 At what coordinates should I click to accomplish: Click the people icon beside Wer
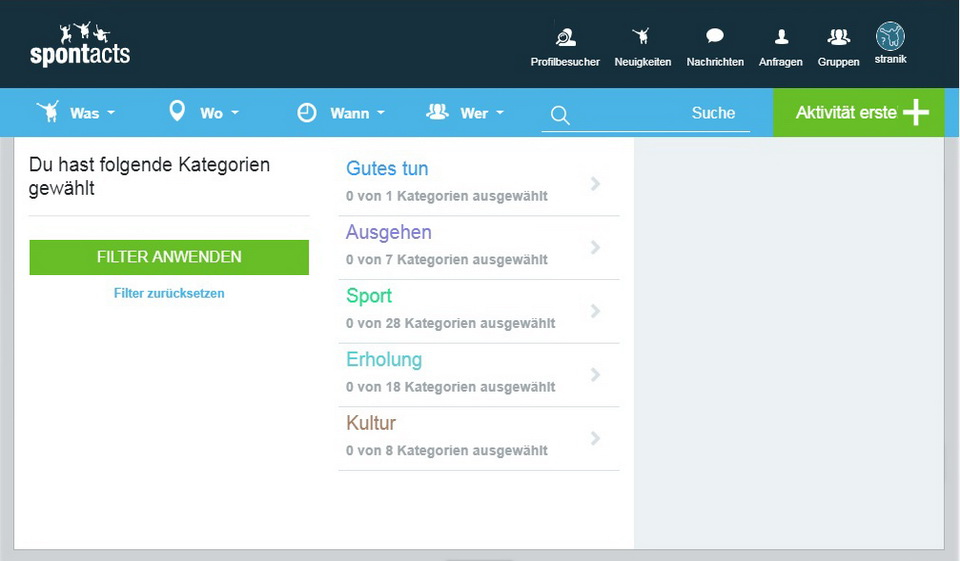click(437, 111)
